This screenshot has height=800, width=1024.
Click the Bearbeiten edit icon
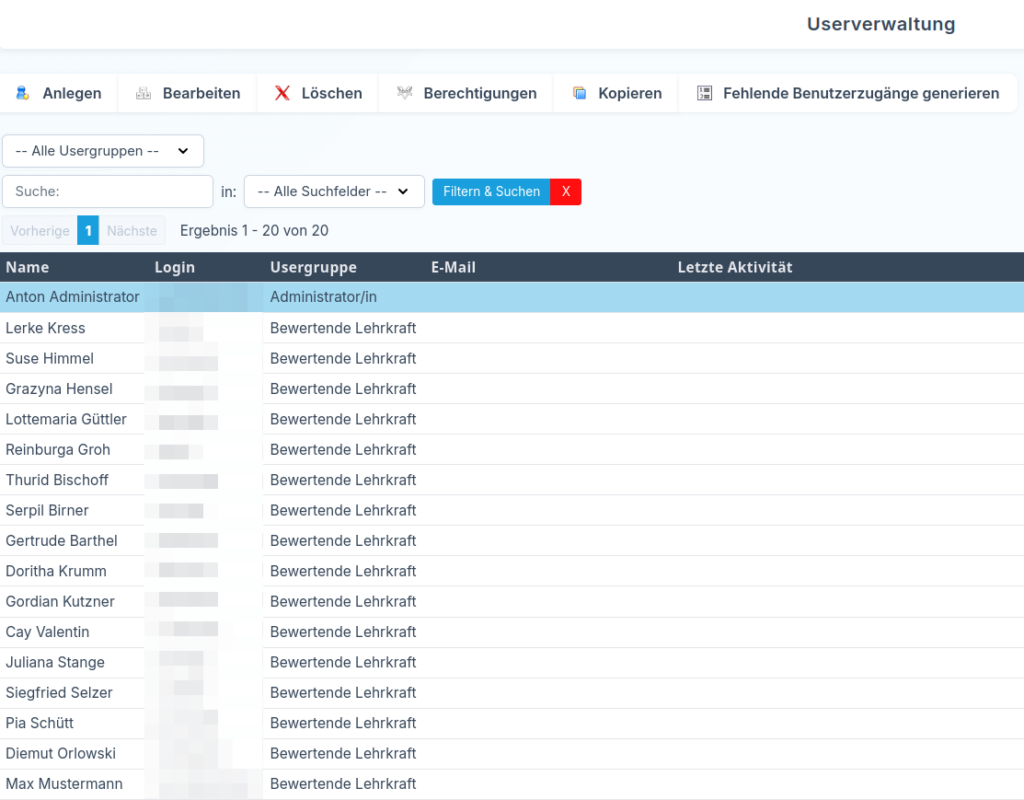(x=143, y=93)
